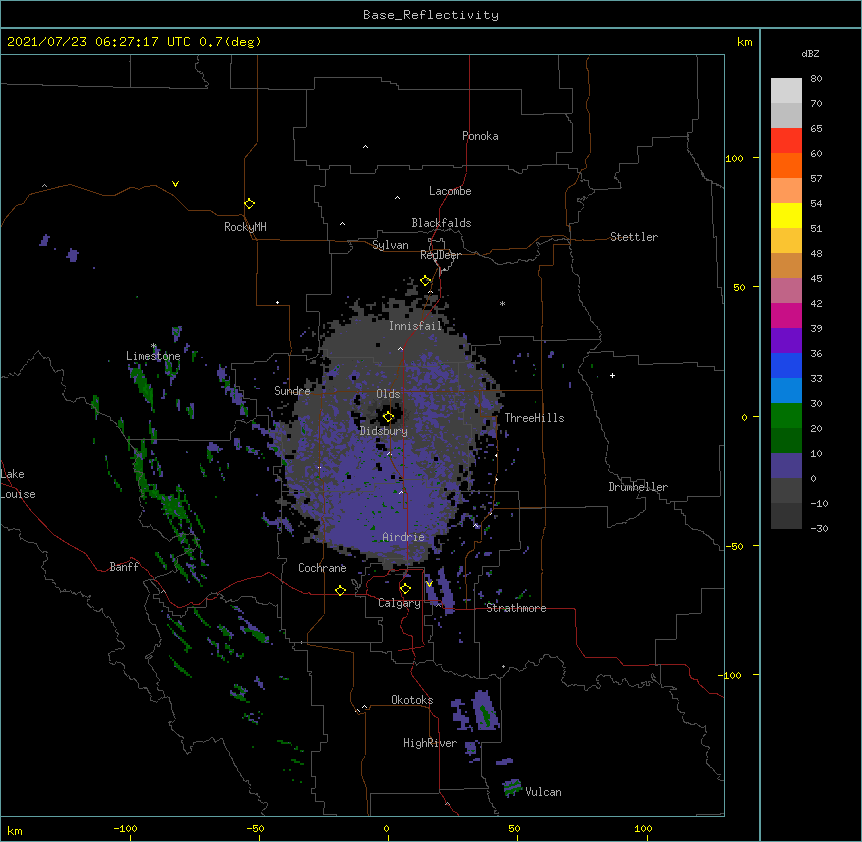
Task: Click the purple echo cell east of Okotoks
Action: click(484, 711)
